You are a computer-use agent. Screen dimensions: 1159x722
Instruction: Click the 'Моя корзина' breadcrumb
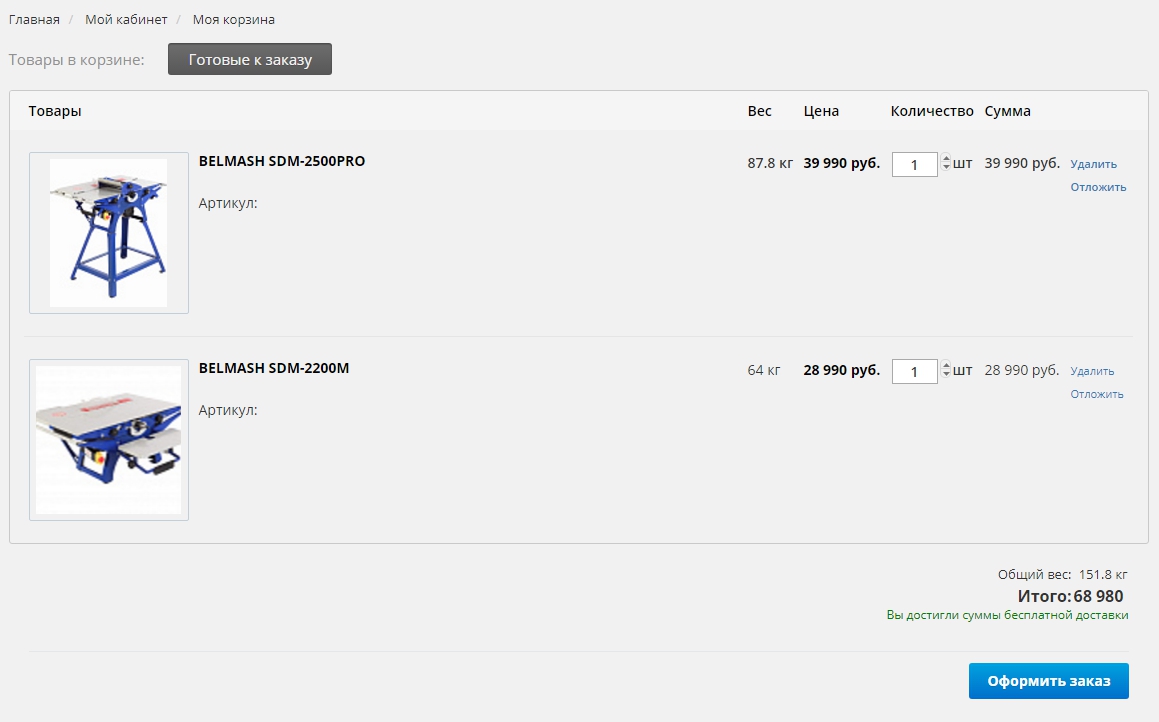pyautogui.click(x=234, y=20)
